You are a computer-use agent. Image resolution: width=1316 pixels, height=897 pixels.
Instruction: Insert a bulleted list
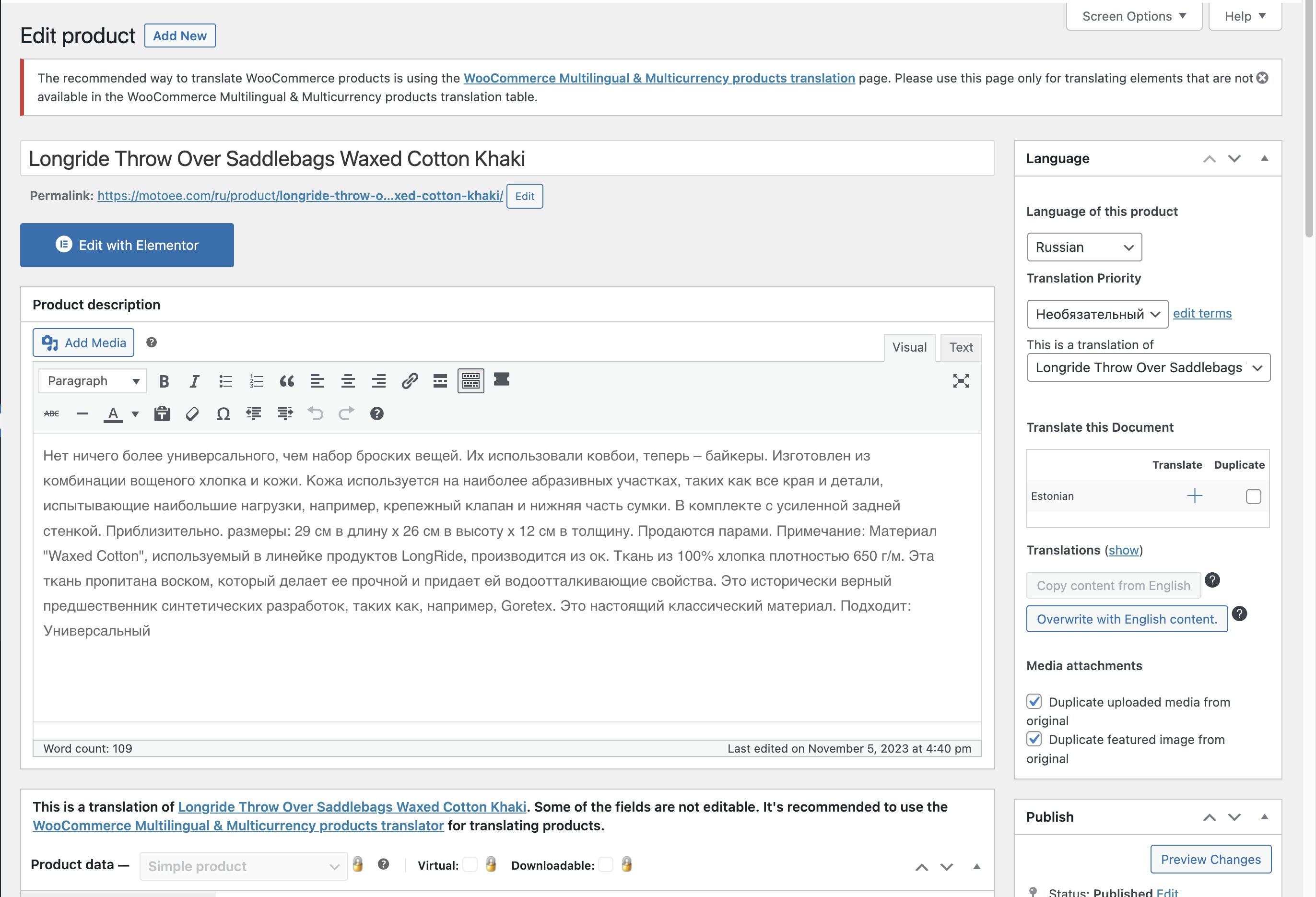click(x=225, y=381)
